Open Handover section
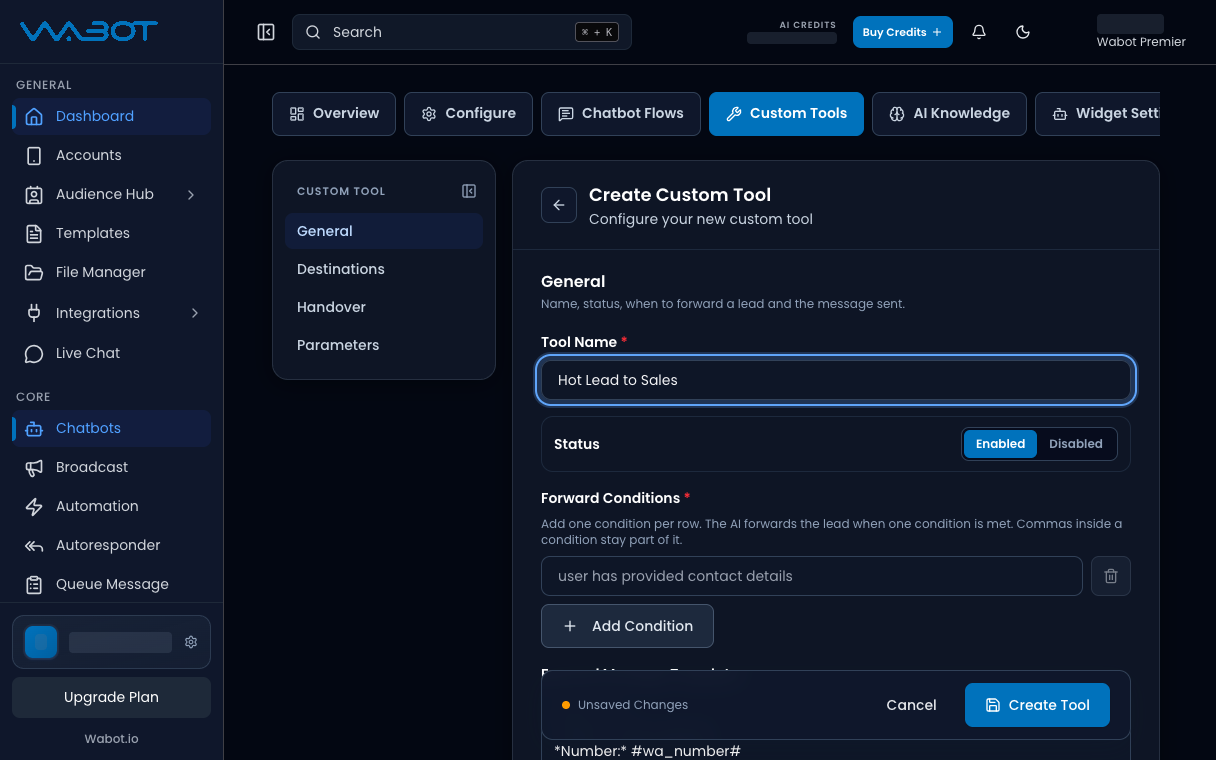 tap(384, 307)
